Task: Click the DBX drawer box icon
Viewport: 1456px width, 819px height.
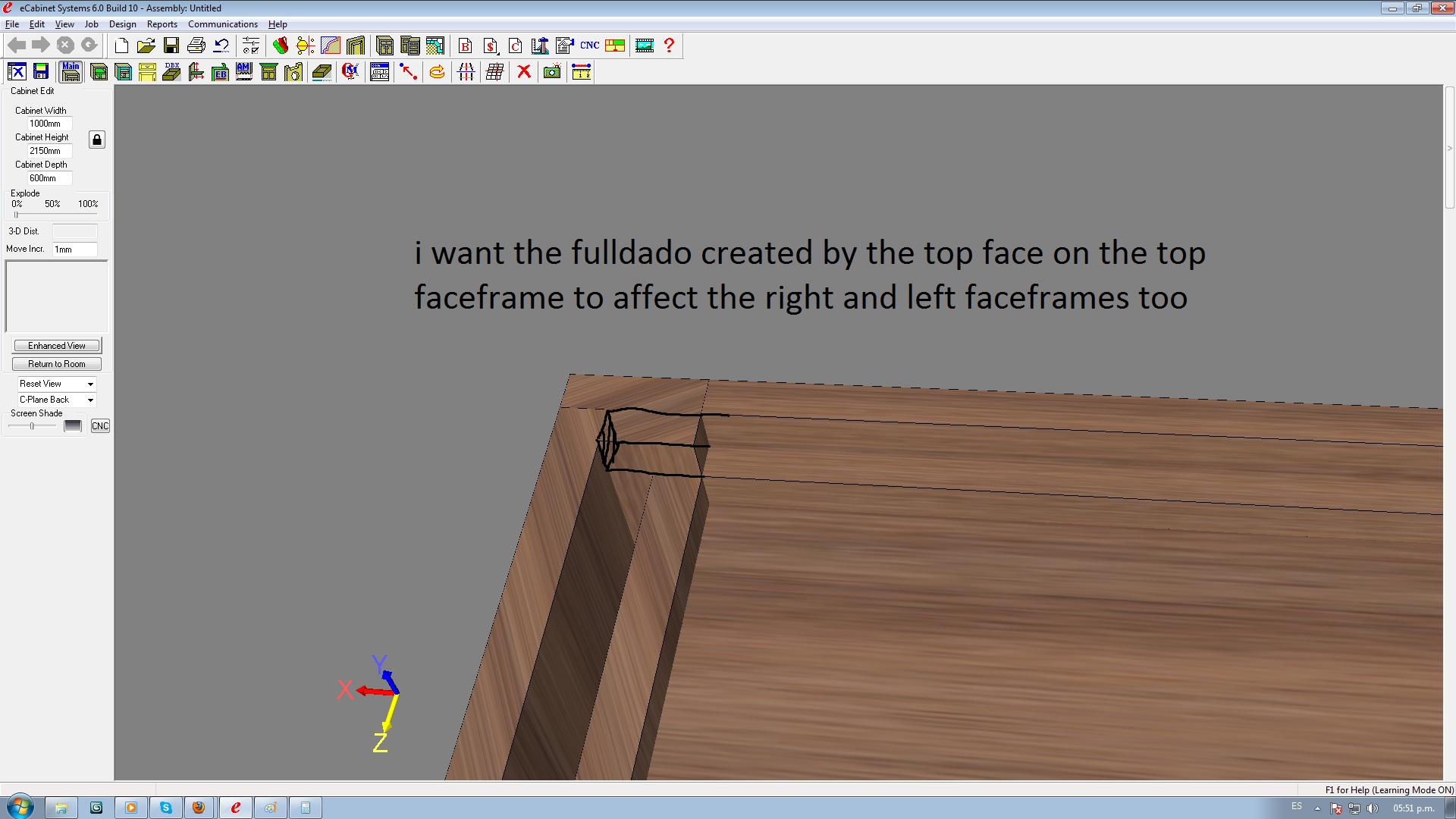Action: (x=172, y=72)
